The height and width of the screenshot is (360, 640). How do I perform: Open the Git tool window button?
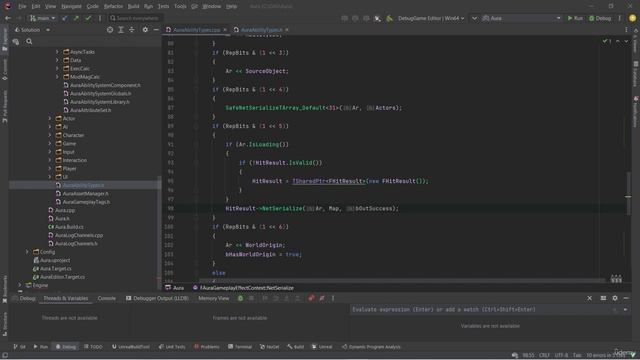click(x=19, y=347)
